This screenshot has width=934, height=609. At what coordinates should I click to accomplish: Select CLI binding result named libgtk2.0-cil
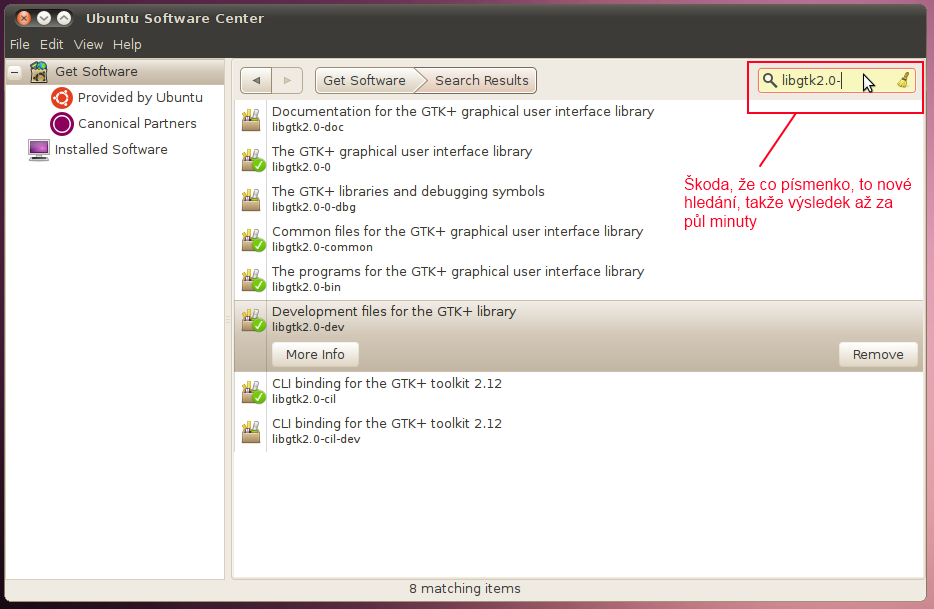point(578,391)
